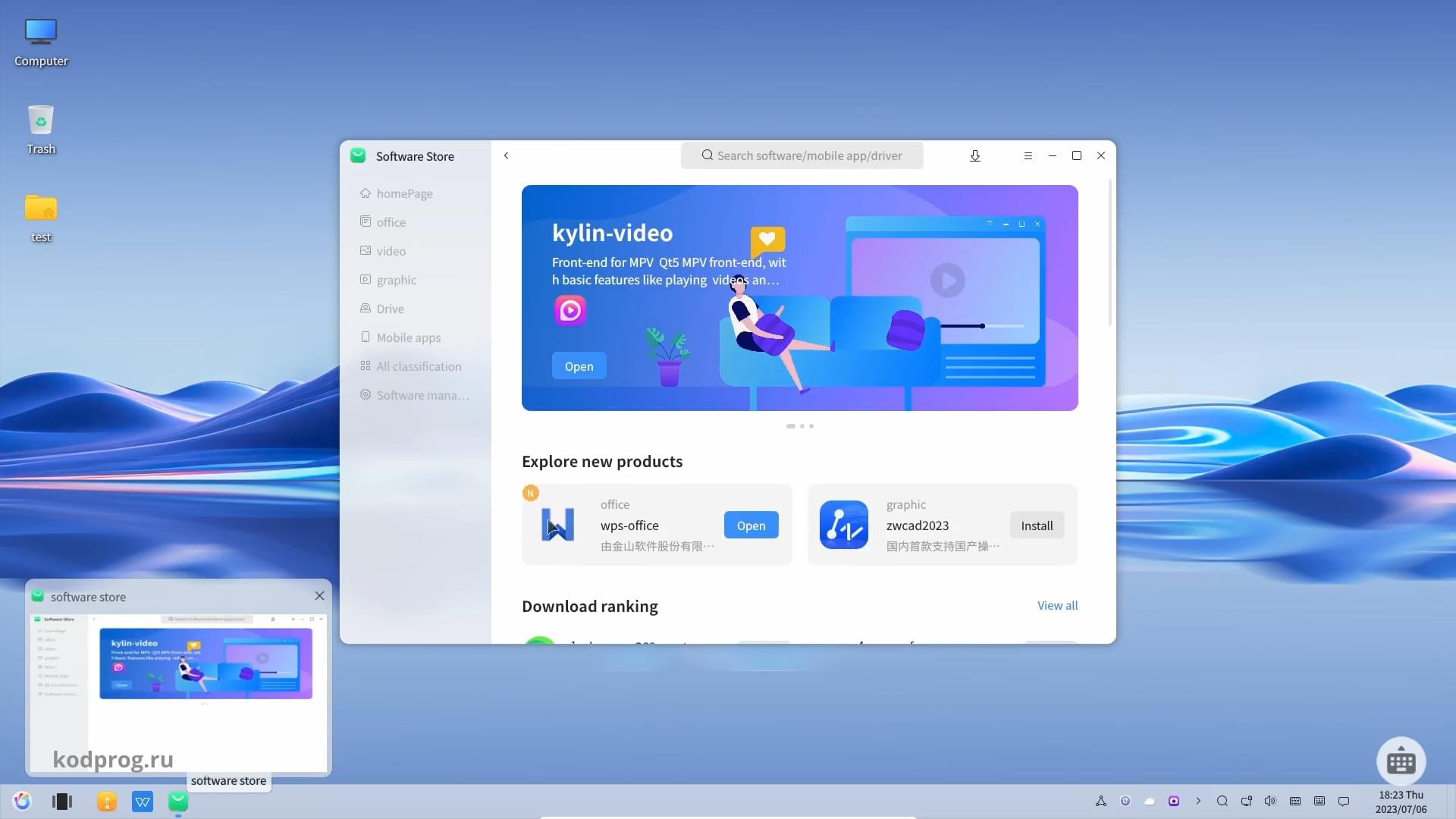This screenshot has height=819, width=1456.
Task: Click the Software Store vertical scrollbar
Action: 1110,253
